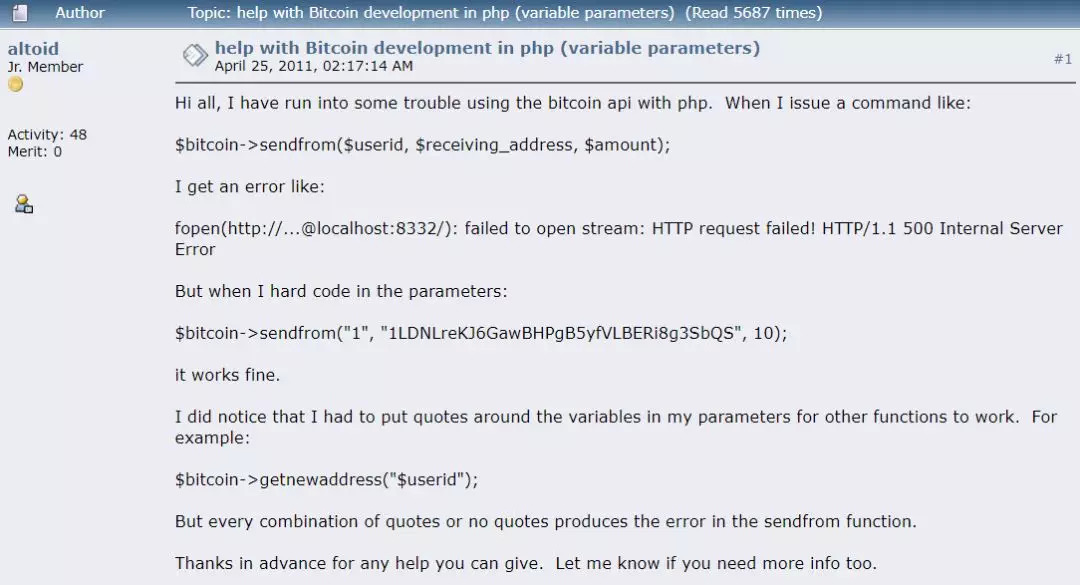The image size is (1080, 585).
Task: Click the sendfrom($userid...) code line
Action: point(422,145)
